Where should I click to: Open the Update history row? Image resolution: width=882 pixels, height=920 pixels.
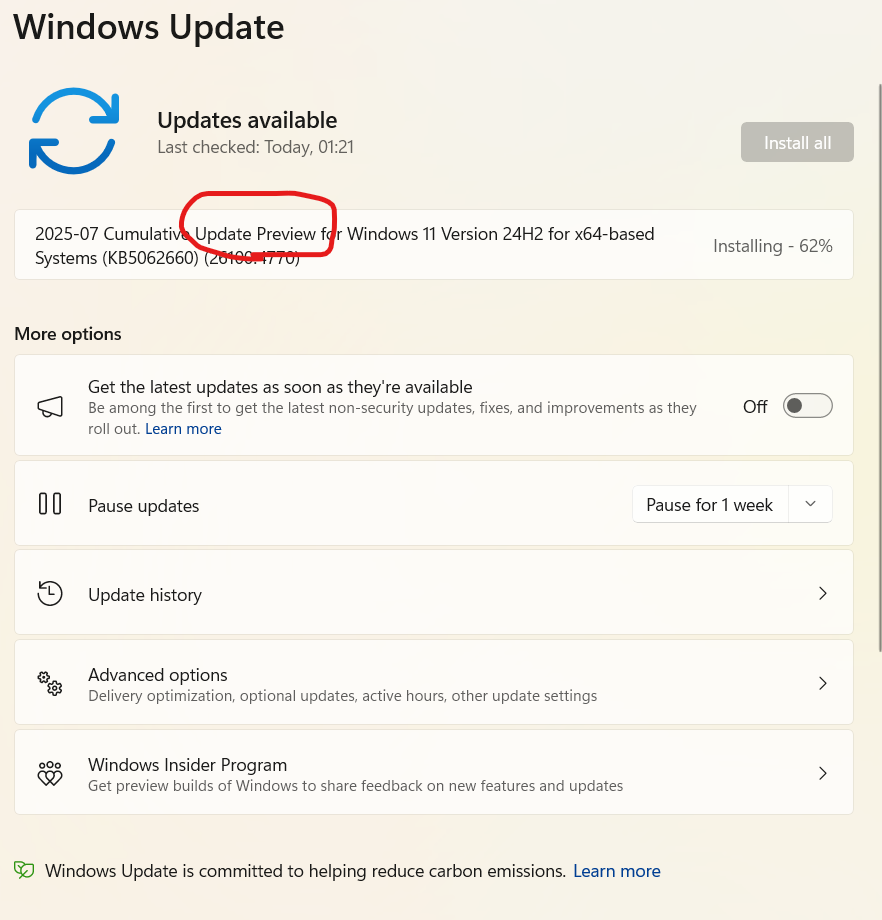pyautogui.click(x=434, y=593)
